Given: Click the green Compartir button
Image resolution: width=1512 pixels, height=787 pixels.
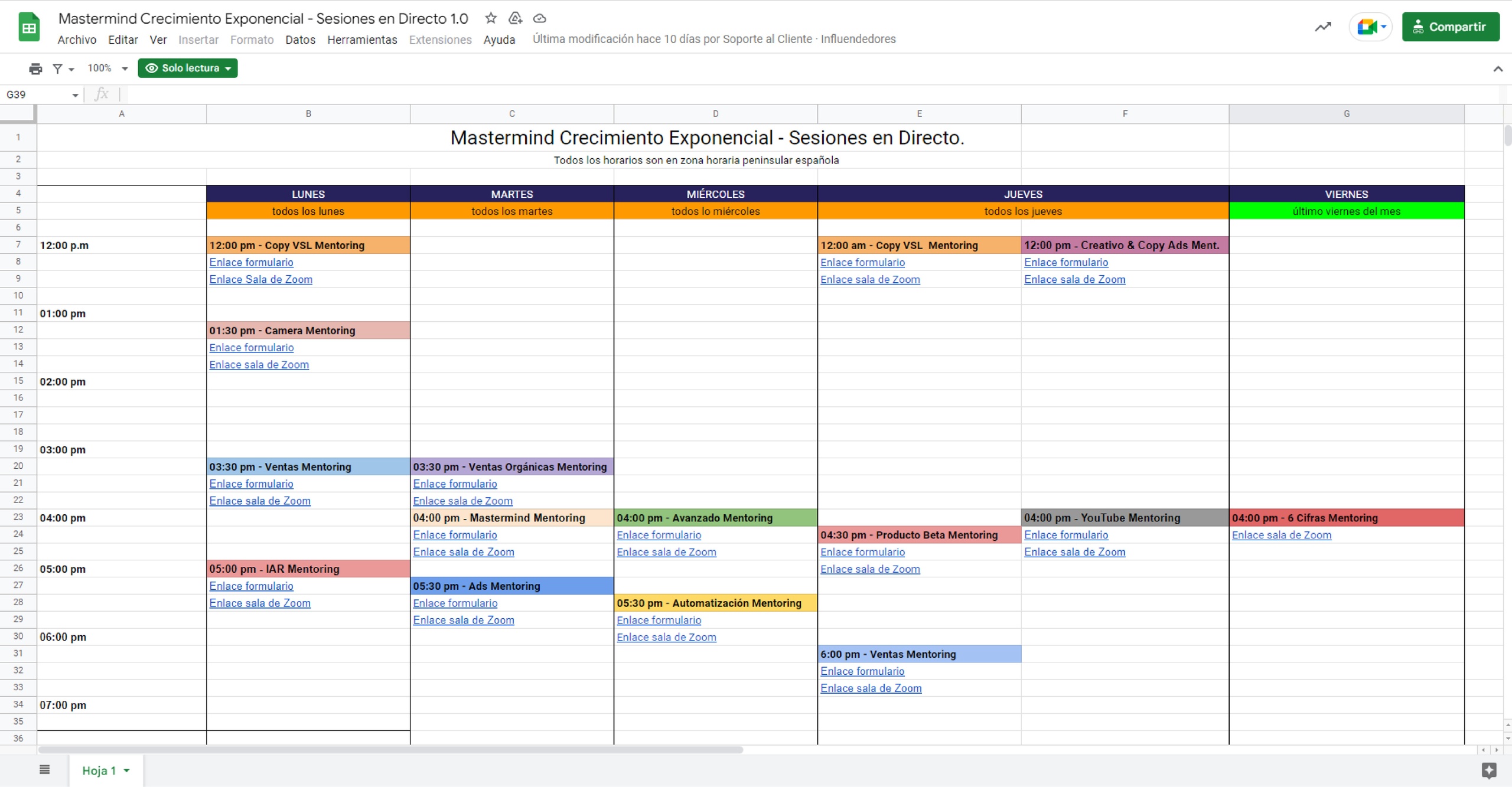Looking at the screenshot, I should tap(1450, 27).
